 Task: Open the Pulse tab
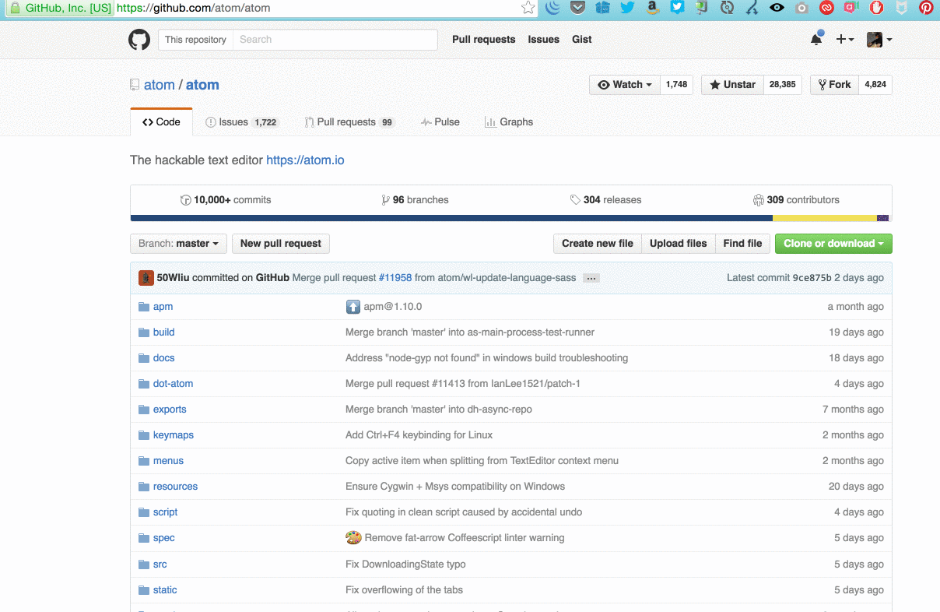point(440,122)
